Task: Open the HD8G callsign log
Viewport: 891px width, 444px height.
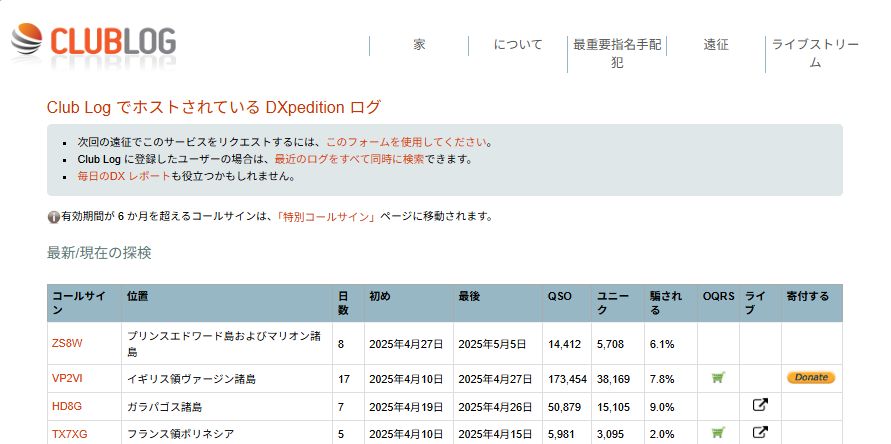Action: point(66,406)
